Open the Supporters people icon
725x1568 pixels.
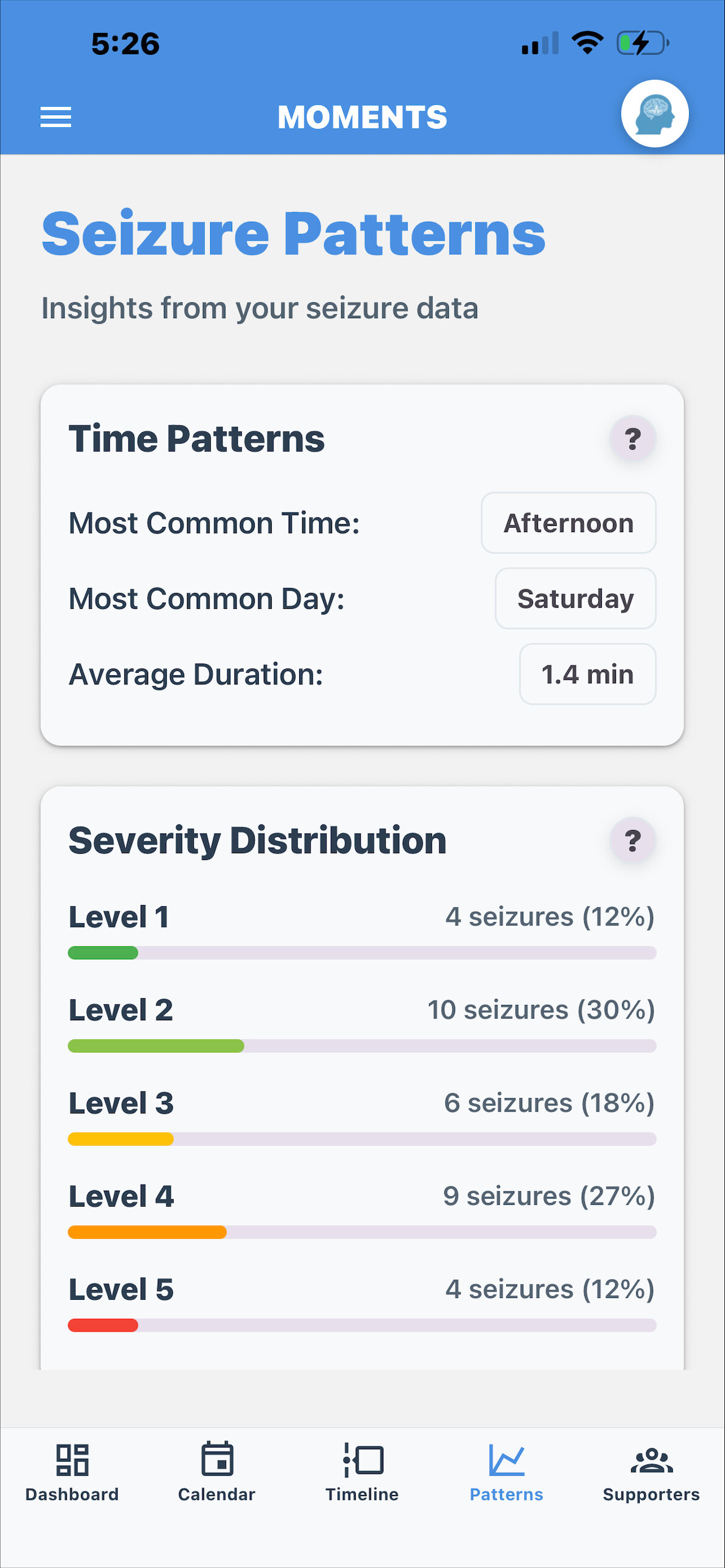(x=651, y=1460)
